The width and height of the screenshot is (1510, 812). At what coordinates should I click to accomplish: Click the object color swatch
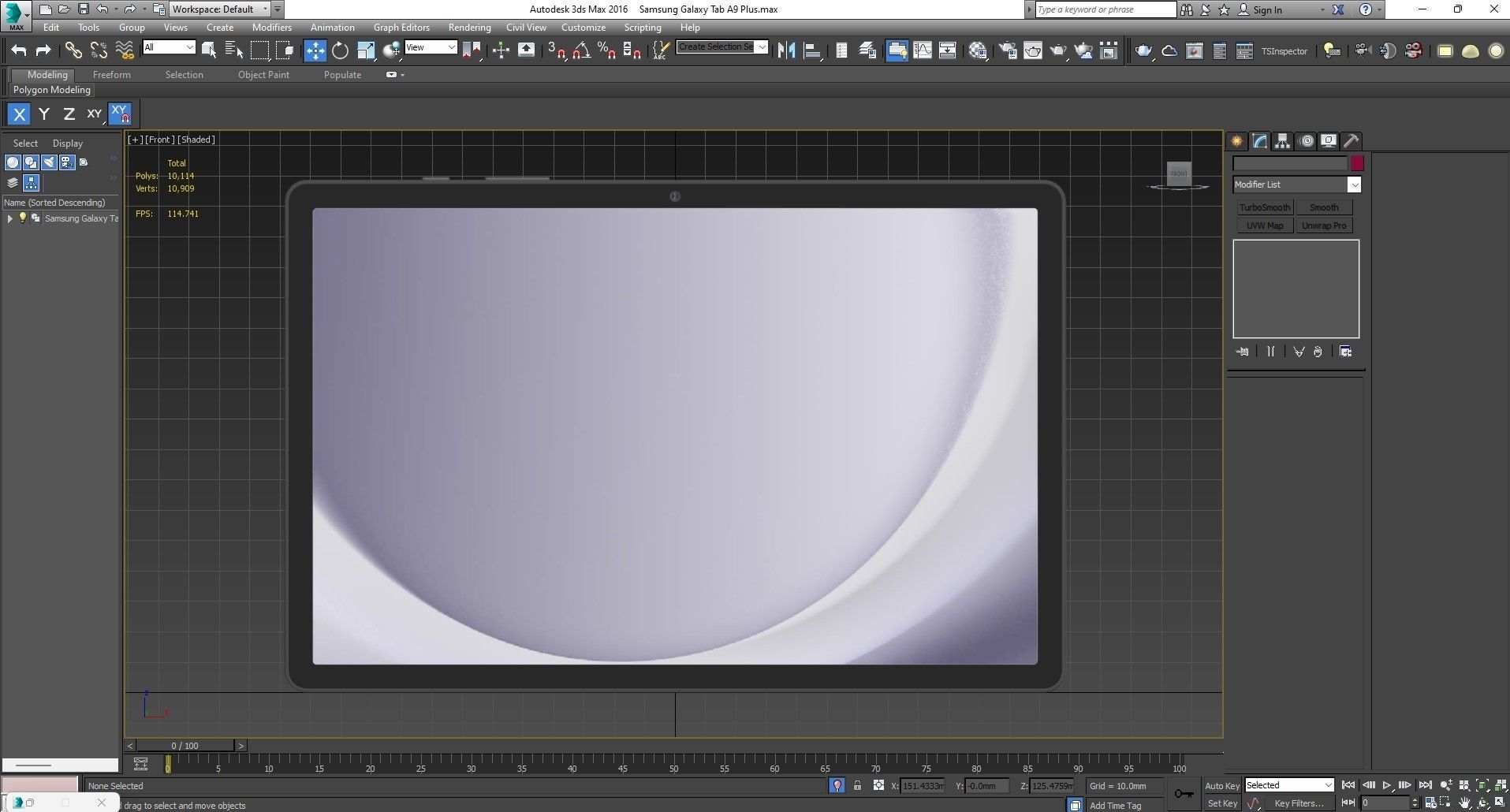click(1357, 164)
